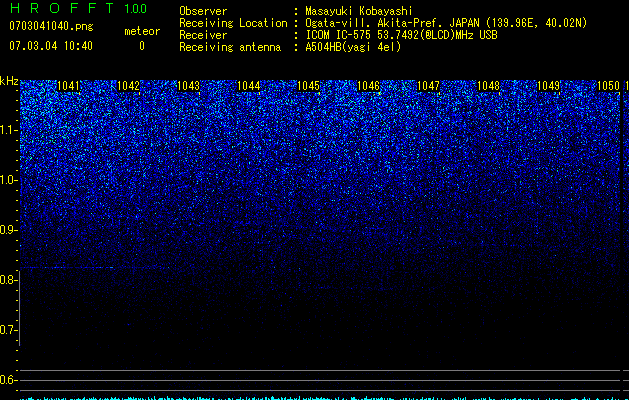Select the Ogata-vill. Akita-Pref. JAPAN location text

pyautogui.click(x=446, y=23)
